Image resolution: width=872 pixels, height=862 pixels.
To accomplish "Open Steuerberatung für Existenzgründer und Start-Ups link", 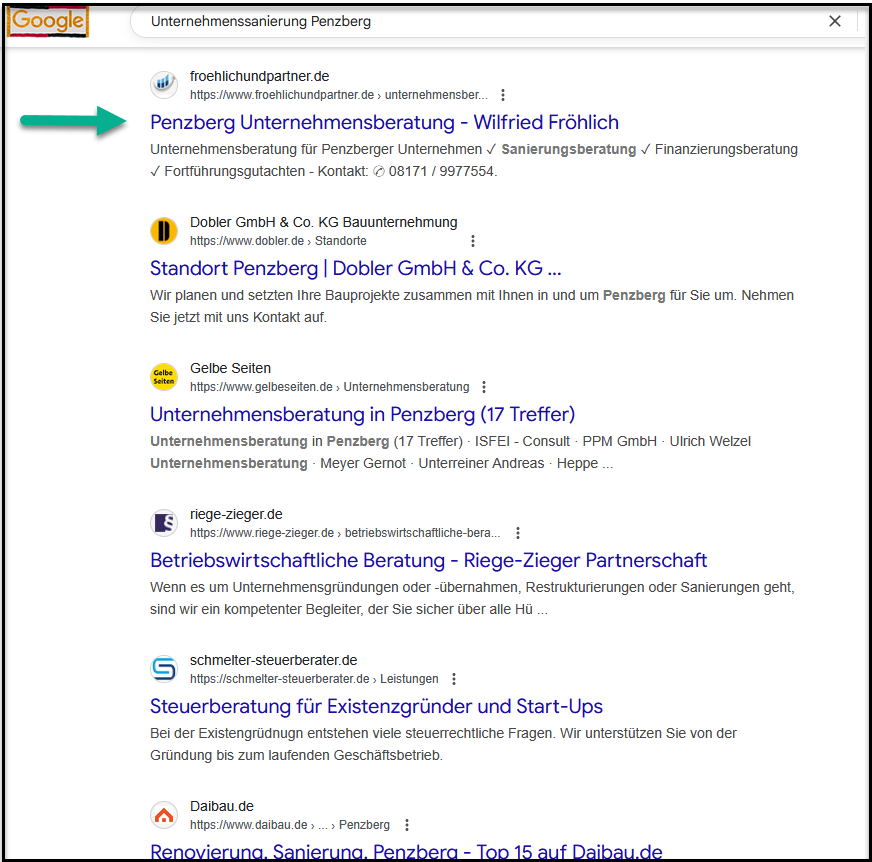I will [x=376, y=706].
